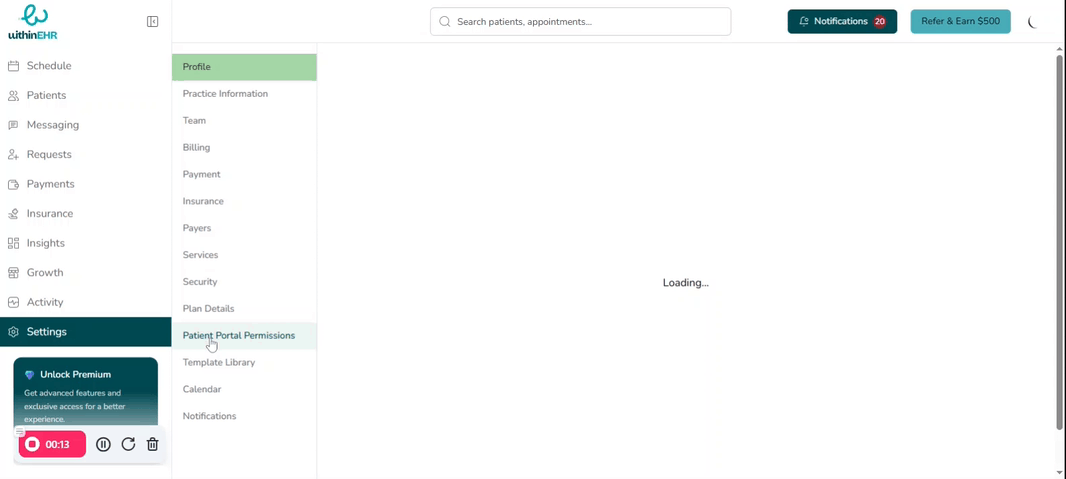Screen dimensions: 1066x479
Task: Click the withinEHR logo
Action: pyautogui.click(x=32, y=22)
